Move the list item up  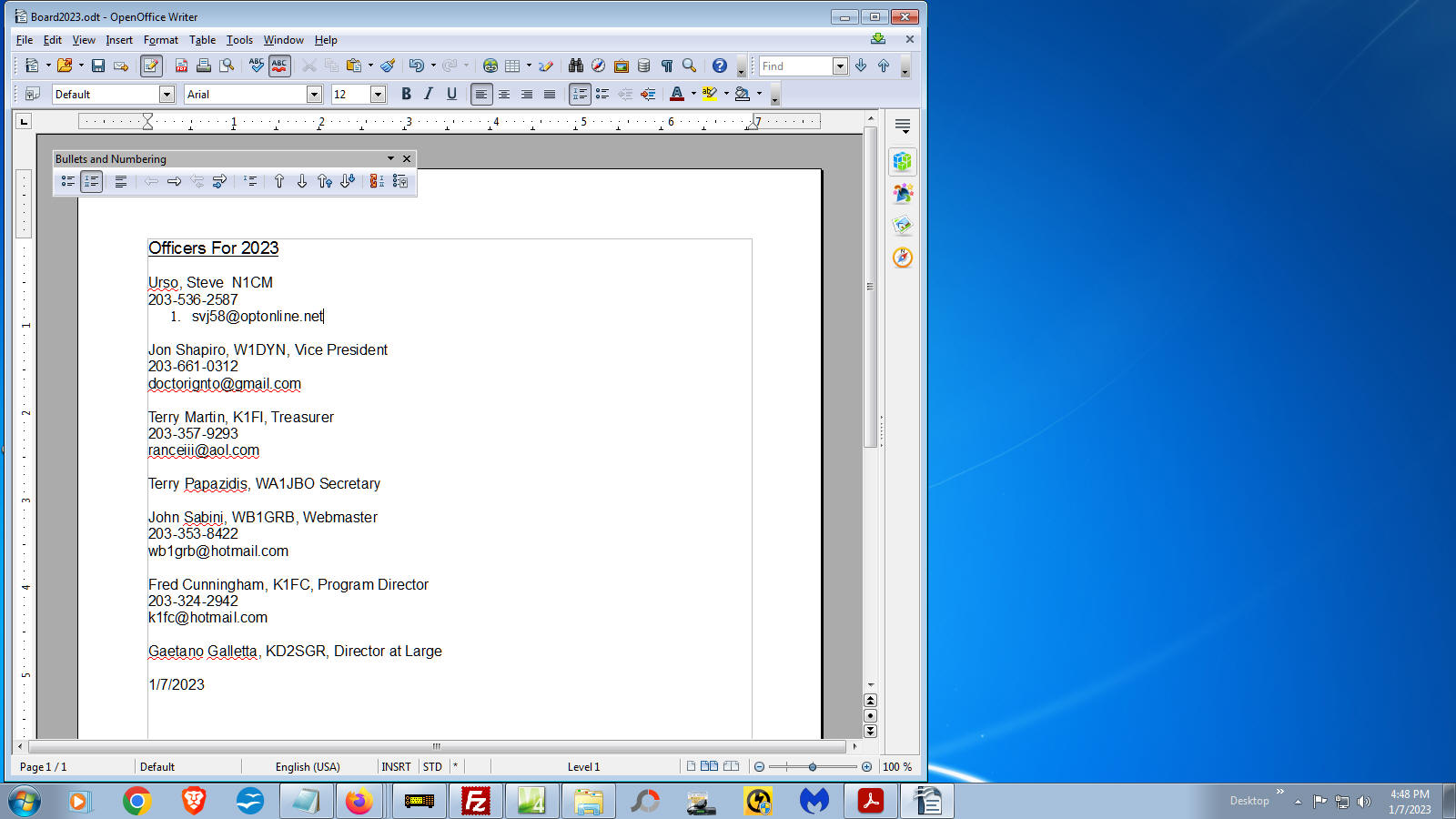[279, 182]
